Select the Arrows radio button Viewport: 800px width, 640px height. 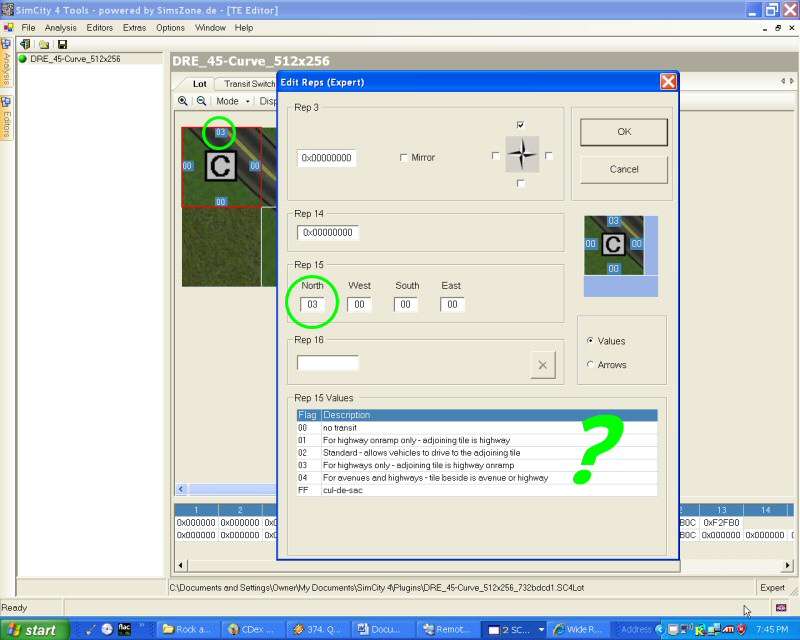590,364
